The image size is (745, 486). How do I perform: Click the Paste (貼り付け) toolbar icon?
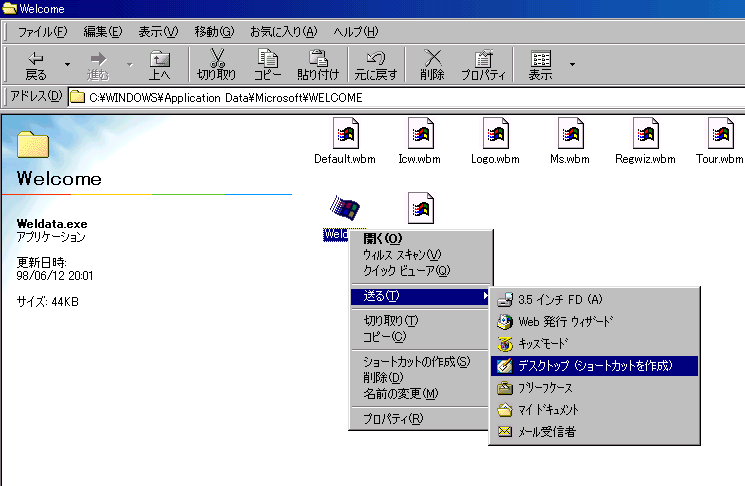(318, 66)
